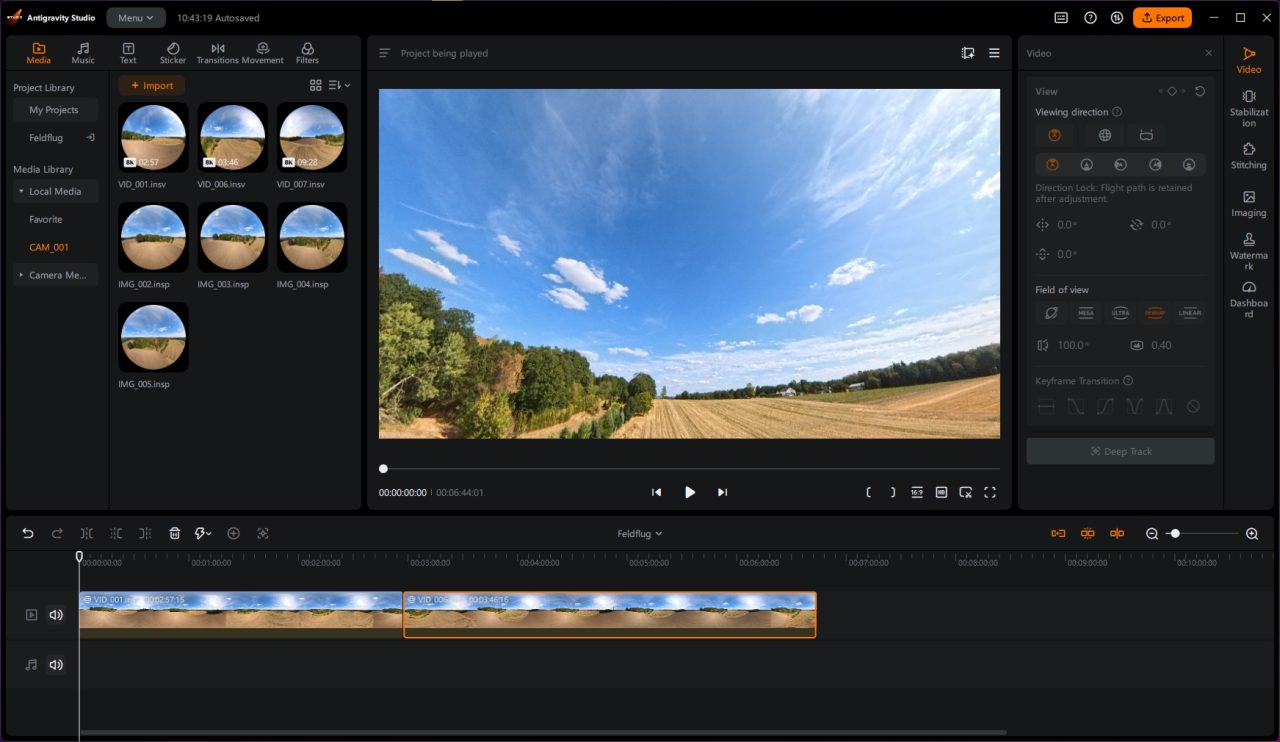Toggle the third orange timeline split-snap button
The height and width of the screenshot is (742, 1280).
(1117, 533)
